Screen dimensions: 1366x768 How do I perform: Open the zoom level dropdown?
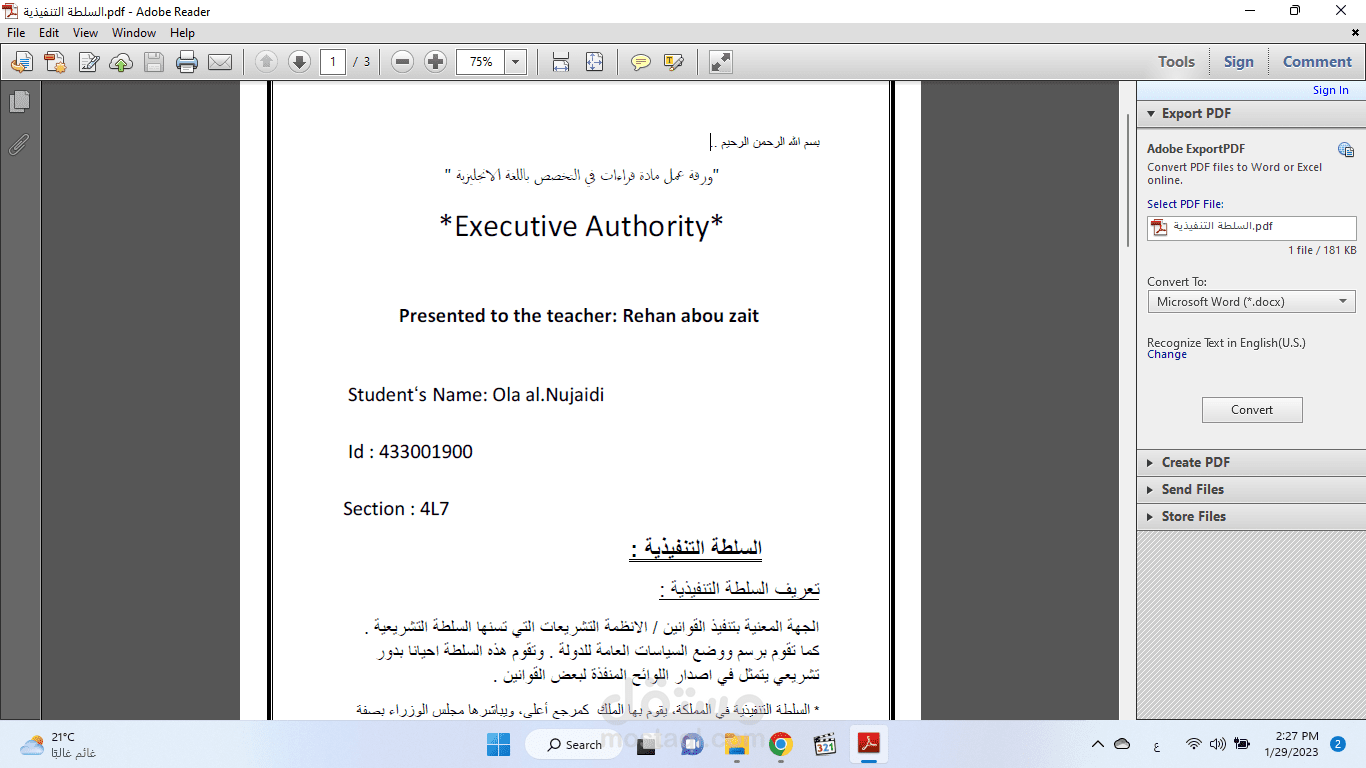pos(516,62)
